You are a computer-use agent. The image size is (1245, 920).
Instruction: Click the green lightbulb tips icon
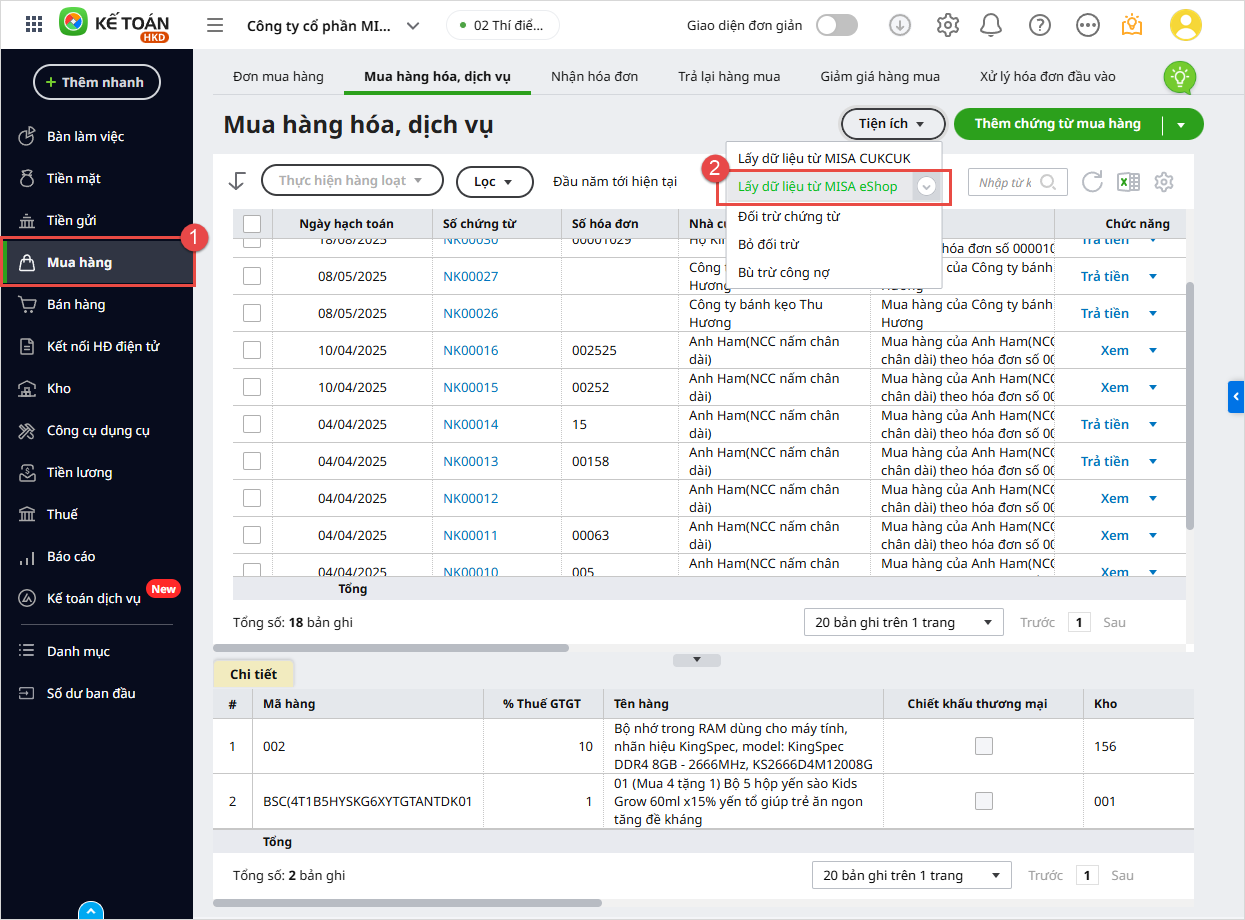1180,76
